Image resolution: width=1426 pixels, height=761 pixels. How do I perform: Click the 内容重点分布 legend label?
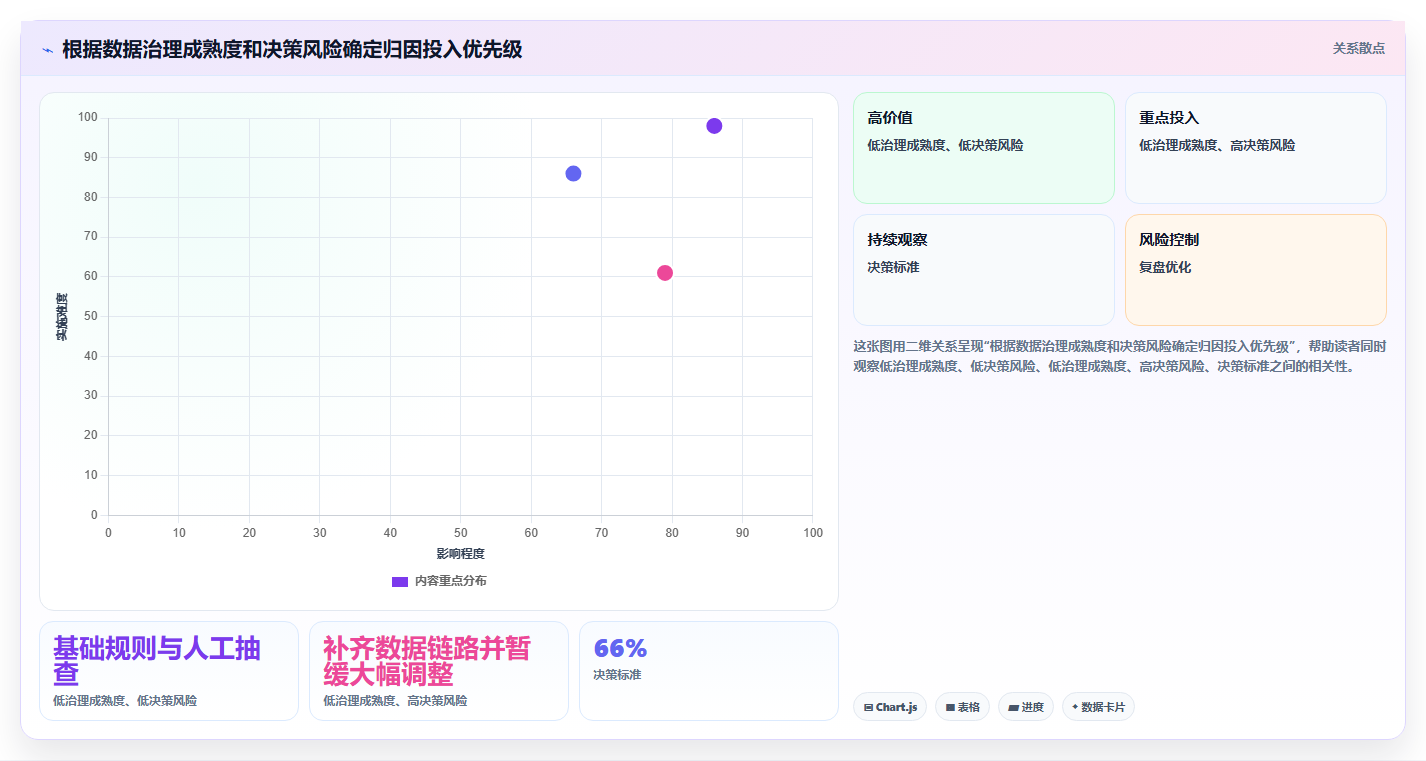pyautogui.click(x=450, y=581)
